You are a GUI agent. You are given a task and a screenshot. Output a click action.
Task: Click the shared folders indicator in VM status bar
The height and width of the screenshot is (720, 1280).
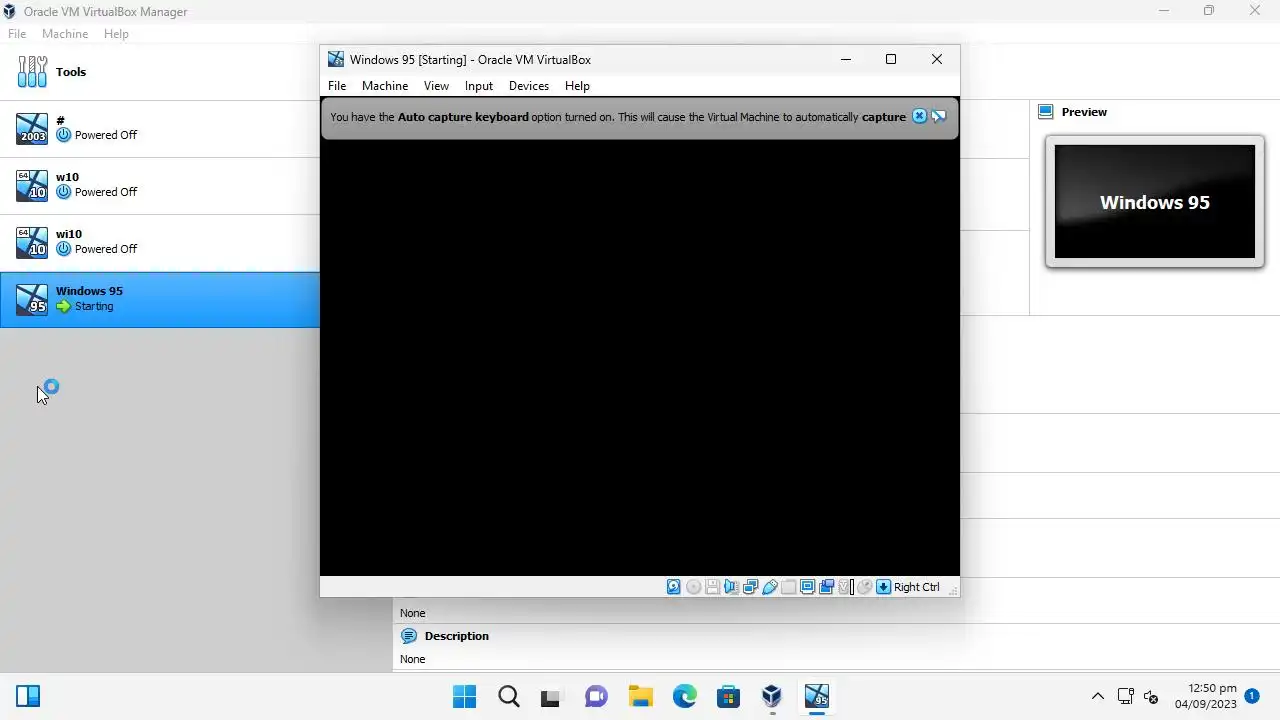point(788,587)
